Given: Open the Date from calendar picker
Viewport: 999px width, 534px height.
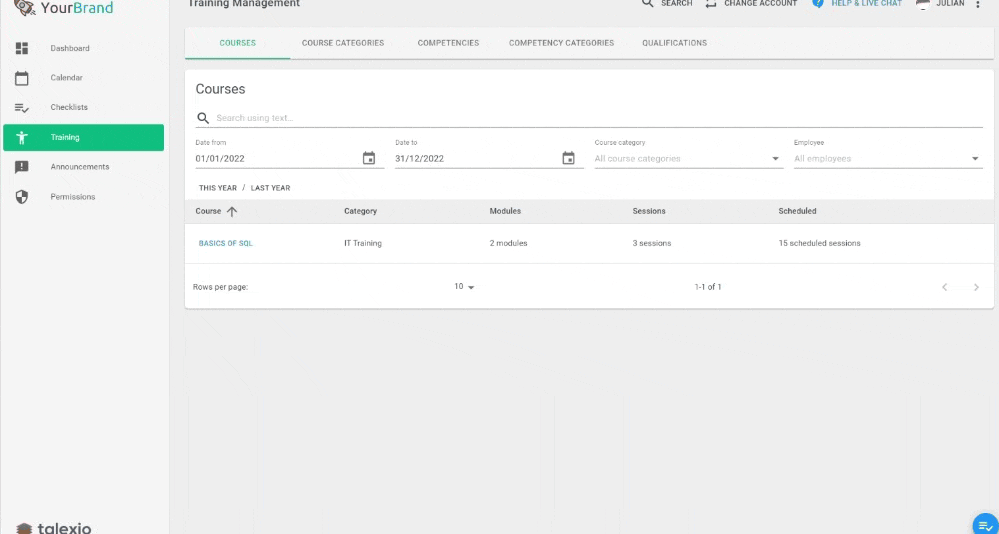Looking at the screenshot, I should (x=369, y=158).
